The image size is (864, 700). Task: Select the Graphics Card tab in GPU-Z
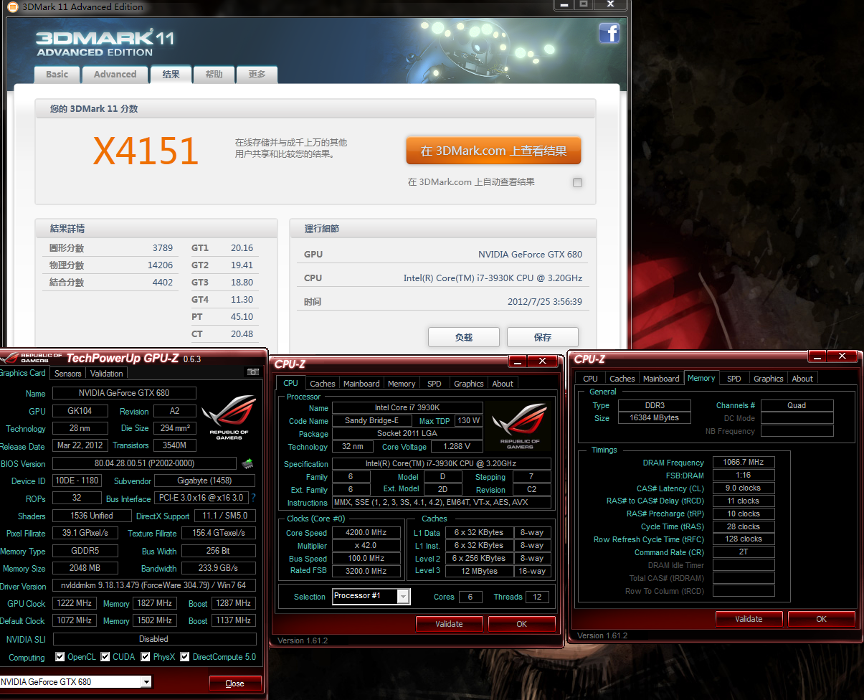[x=23, y=373]
